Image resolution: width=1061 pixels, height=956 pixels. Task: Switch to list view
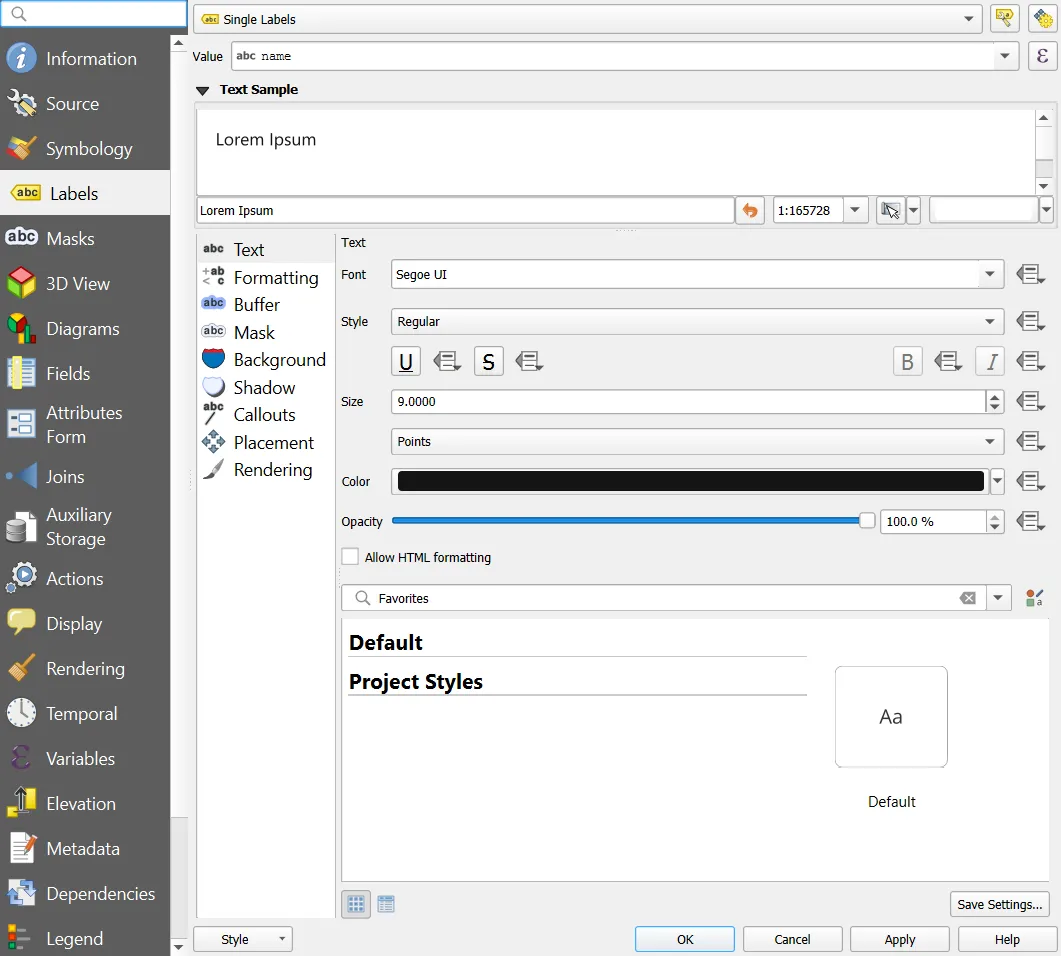386,904
